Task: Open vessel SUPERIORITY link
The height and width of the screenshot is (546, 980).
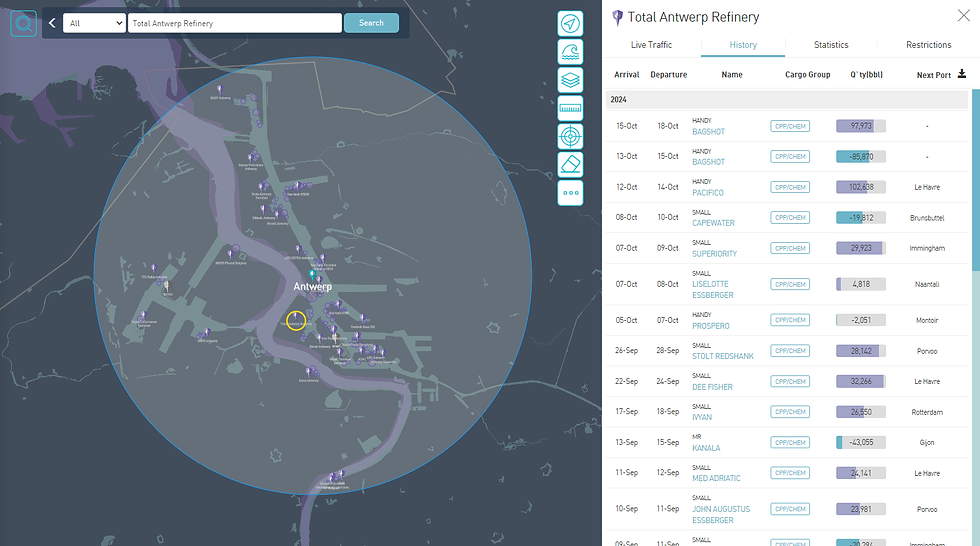Action: click(714, 254)
